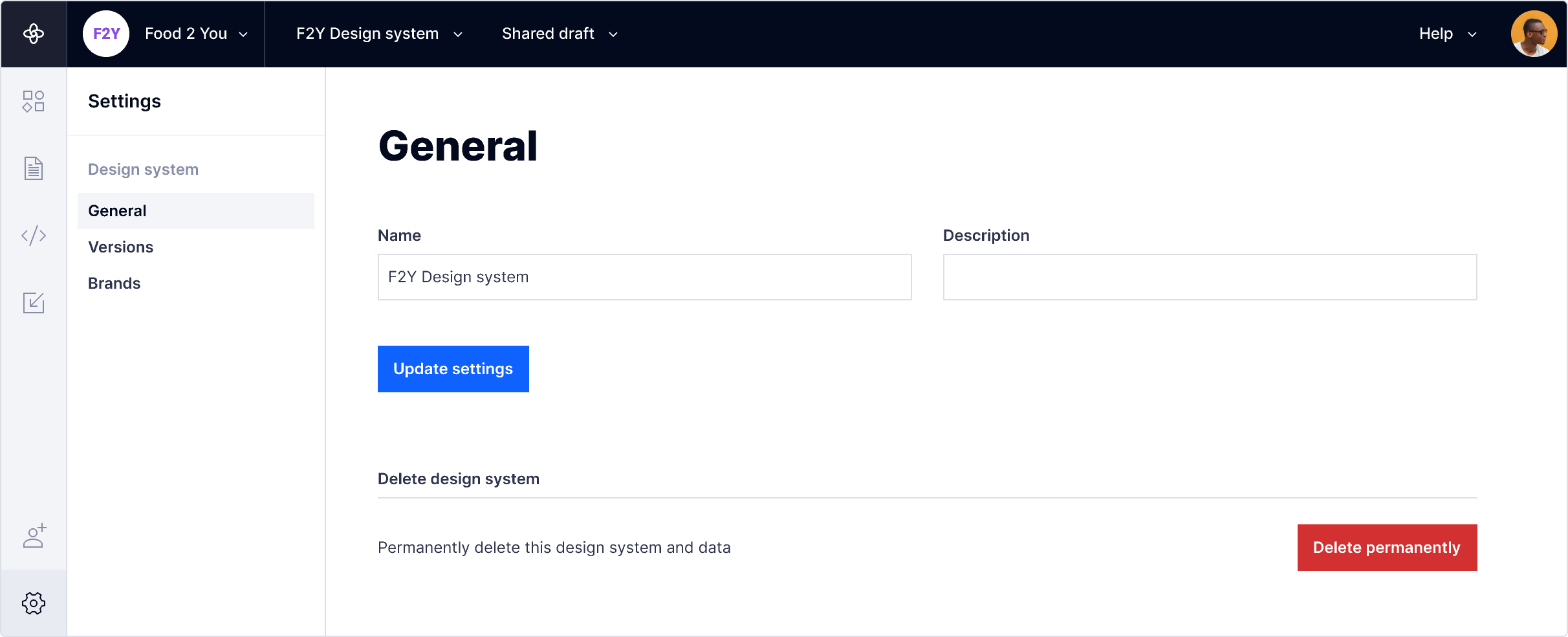Click the Update settings button

click(453, 369)
